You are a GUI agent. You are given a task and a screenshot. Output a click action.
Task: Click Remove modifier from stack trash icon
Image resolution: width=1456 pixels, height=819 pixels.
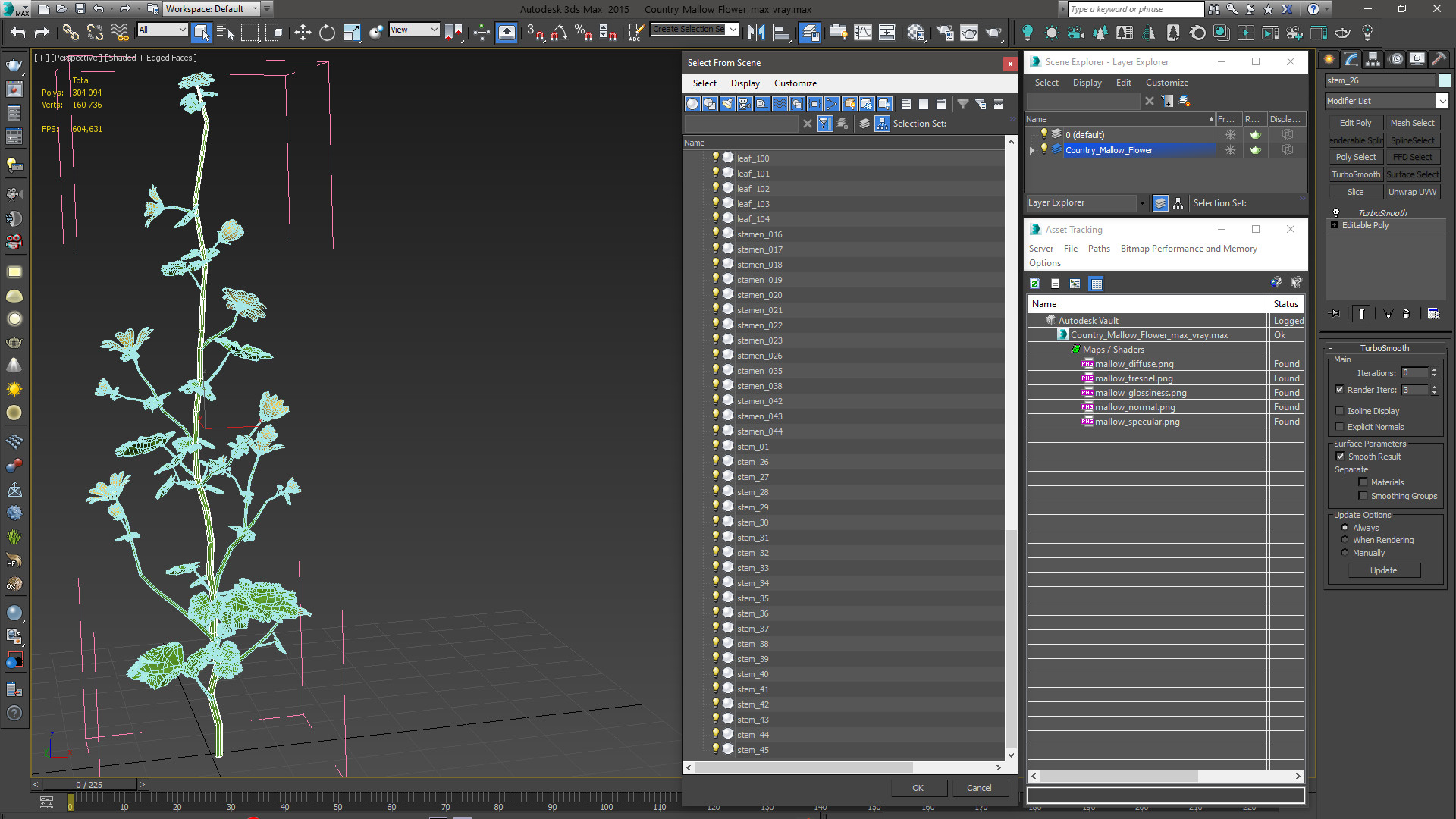tap(1406, 313)
